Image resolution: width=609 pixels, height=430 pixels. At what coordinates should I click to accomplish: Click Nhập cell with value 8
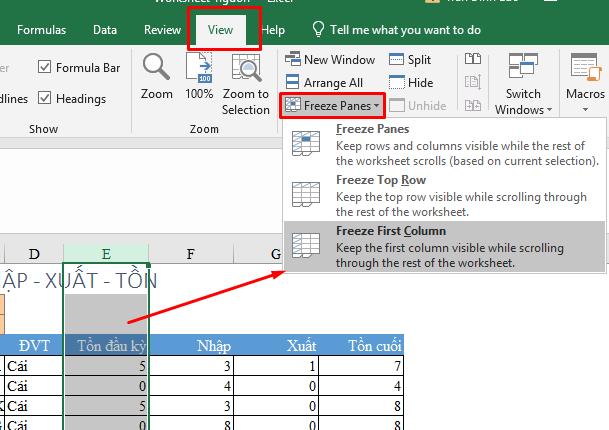click(191, 423)
